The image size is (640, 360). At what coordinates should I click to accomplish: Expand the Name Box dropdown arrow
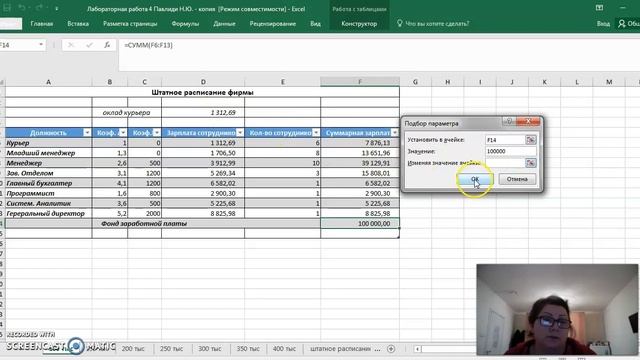(x=41, y=44)
